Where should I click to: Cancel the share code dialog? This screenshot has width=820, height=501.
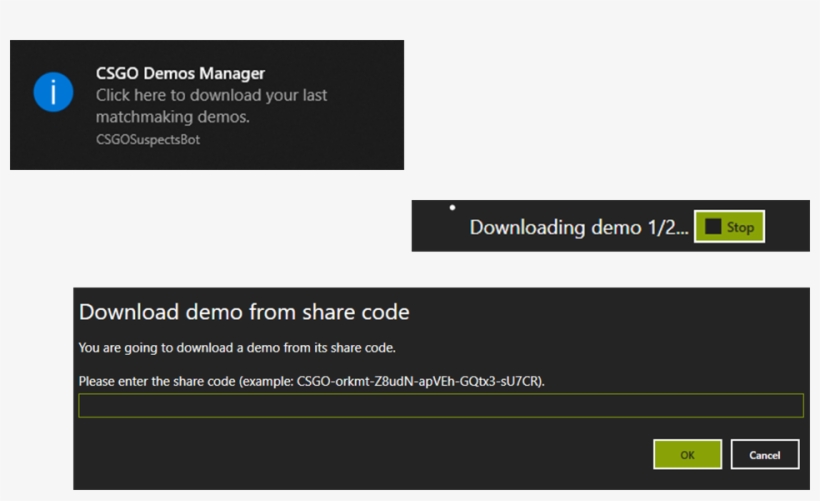click(765, 454)
